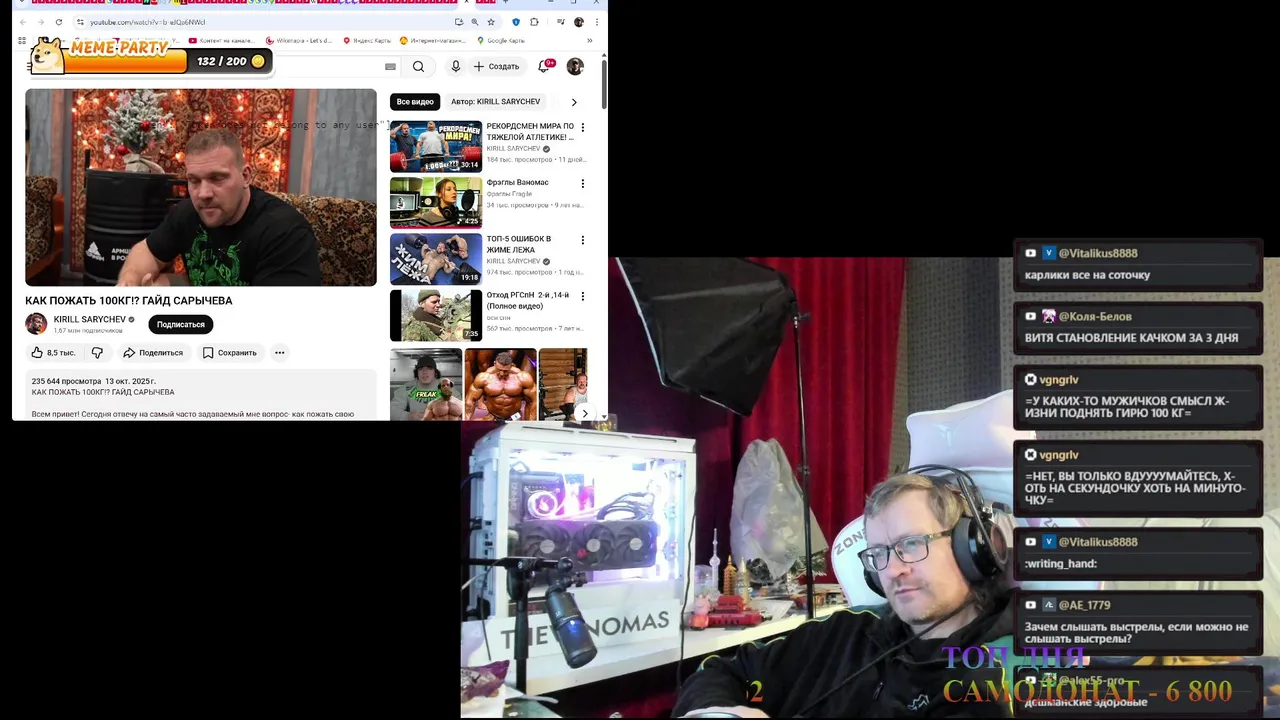Click 'ТОП-5 ОШИБОК В ЖИМЕ ЛЕЖА' title text
Image resolution: width=1280 pixels, height=720 pixels.
519,244
